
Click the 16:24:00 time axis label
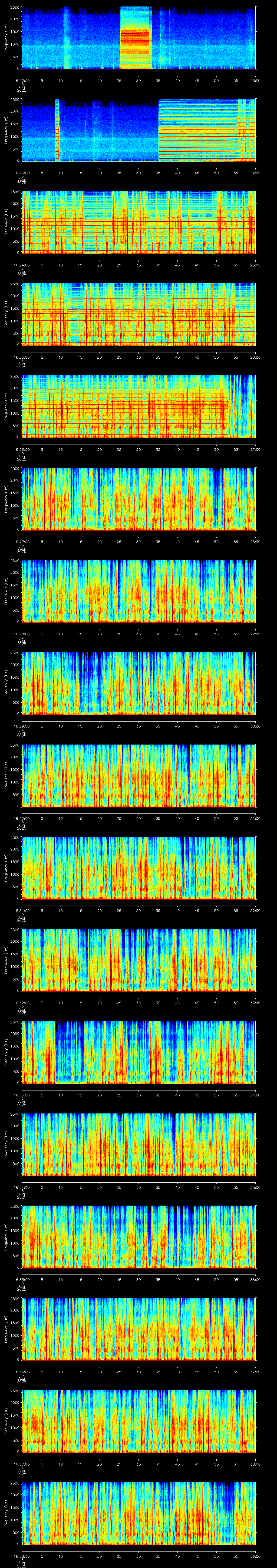(21, 265)
